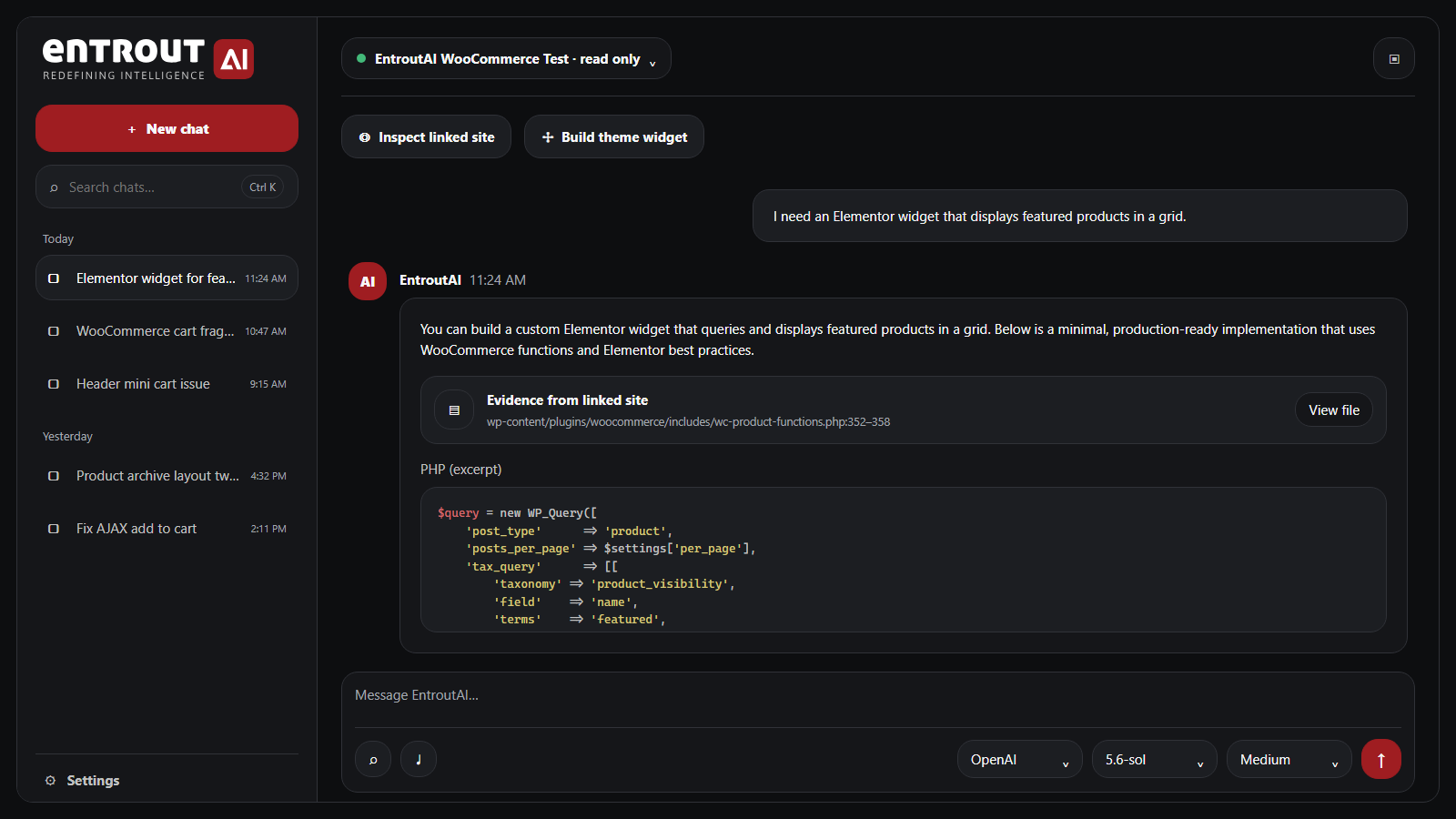Open the 5.6-sol model dropdown

(x=1155, y=759)
